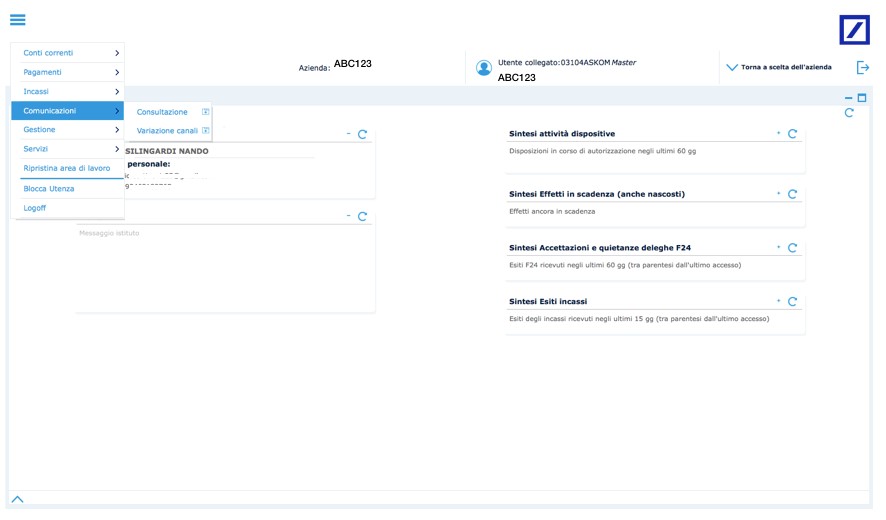Refresh the Sintesi Esiti incassi panel

[x=792, y=302]
